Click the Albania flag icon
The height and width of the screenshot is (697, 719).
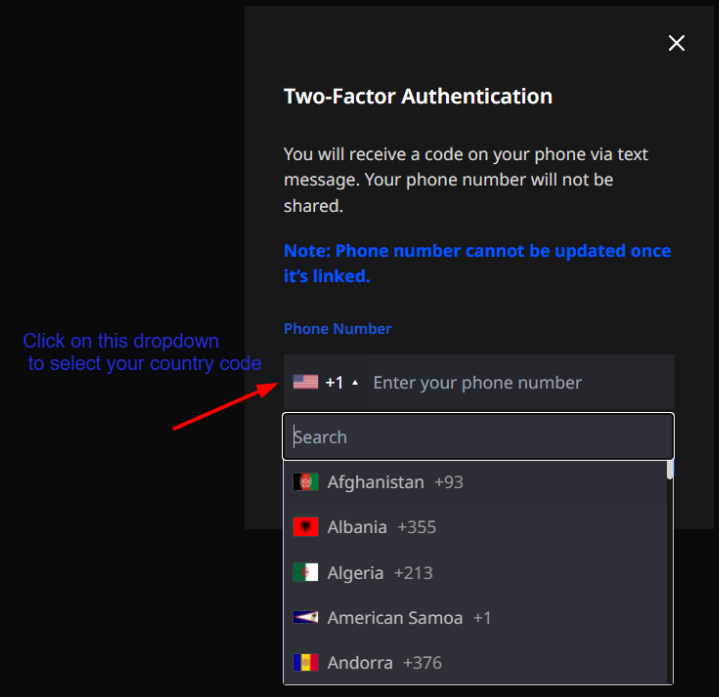[306, 527]
